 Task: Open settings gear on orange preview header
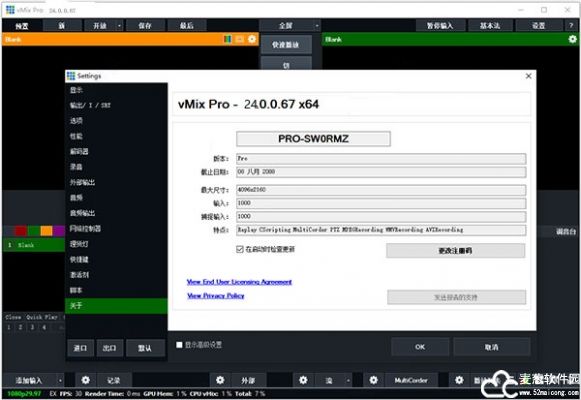pyautogui.click(x=252, y=39)
